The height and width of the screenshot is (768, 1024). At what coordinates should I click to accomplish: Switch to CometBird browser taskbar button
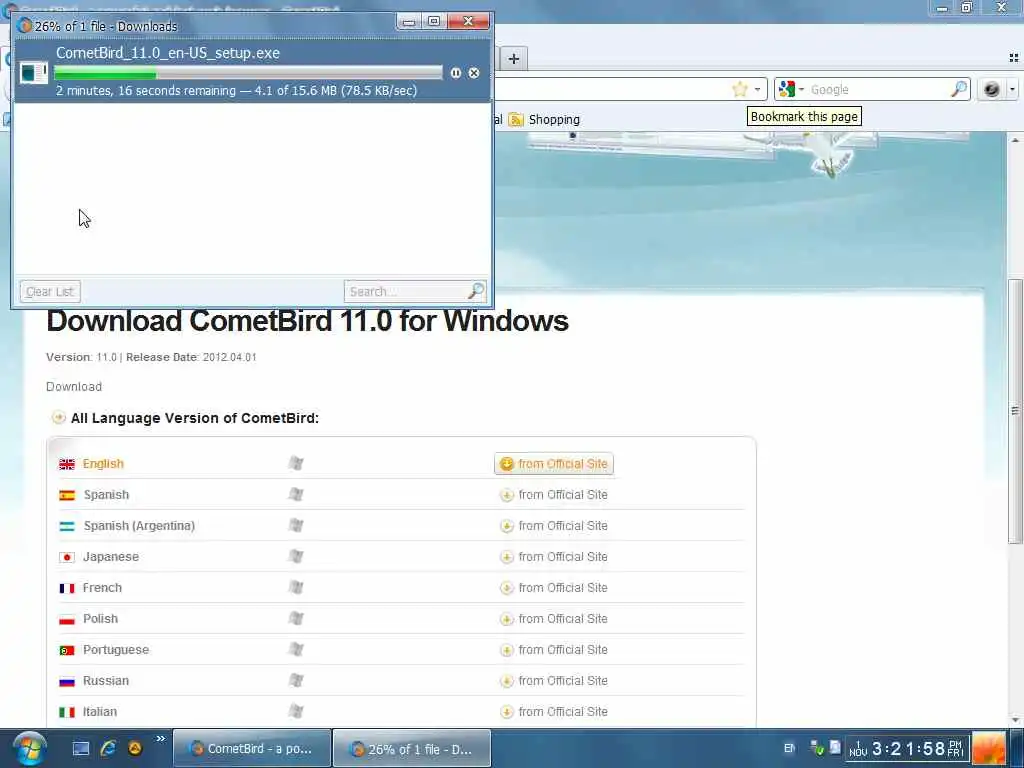pos(252,748)
